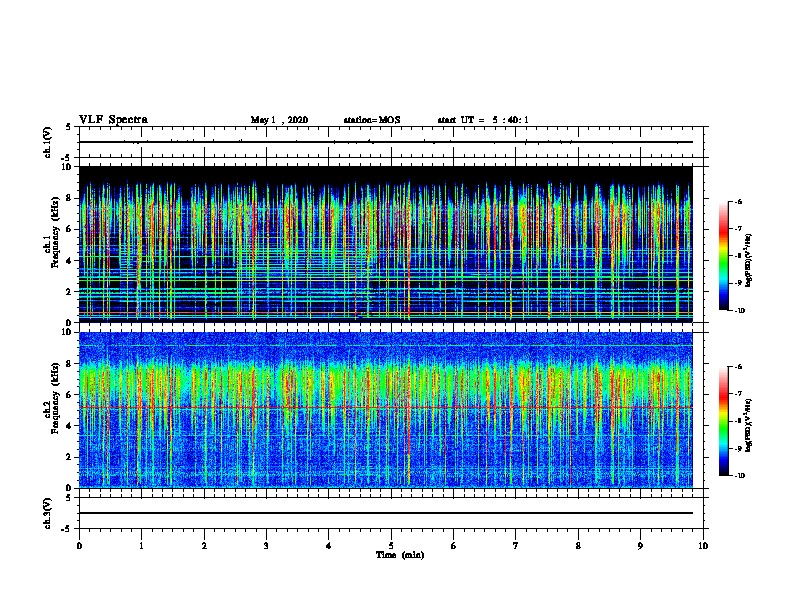Click the ch.2 spectrogram plot area
This screenshot has width=792, height=612.
click(386, 410)
